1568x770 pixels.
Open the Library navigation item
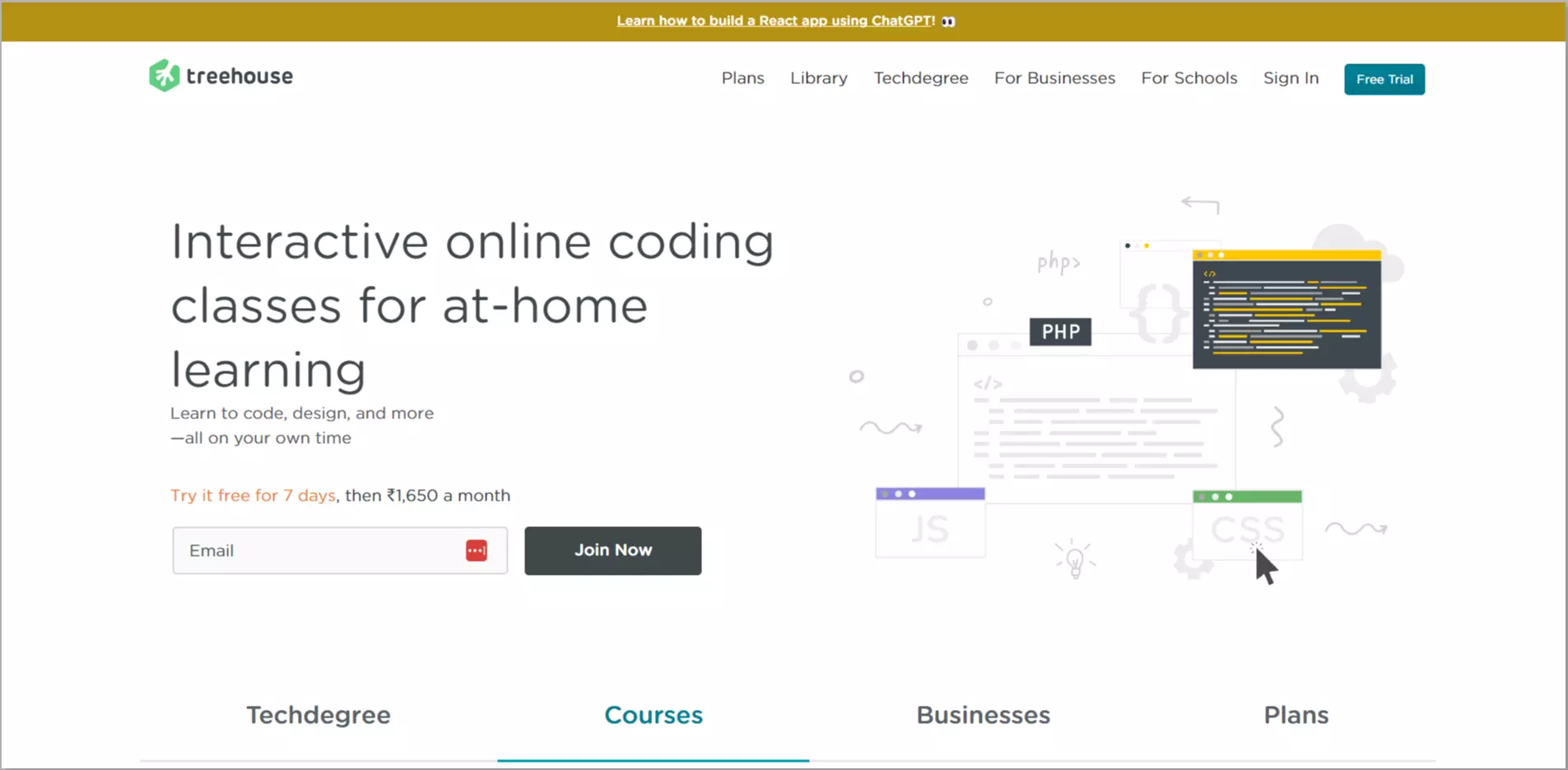tap(819, 78)
